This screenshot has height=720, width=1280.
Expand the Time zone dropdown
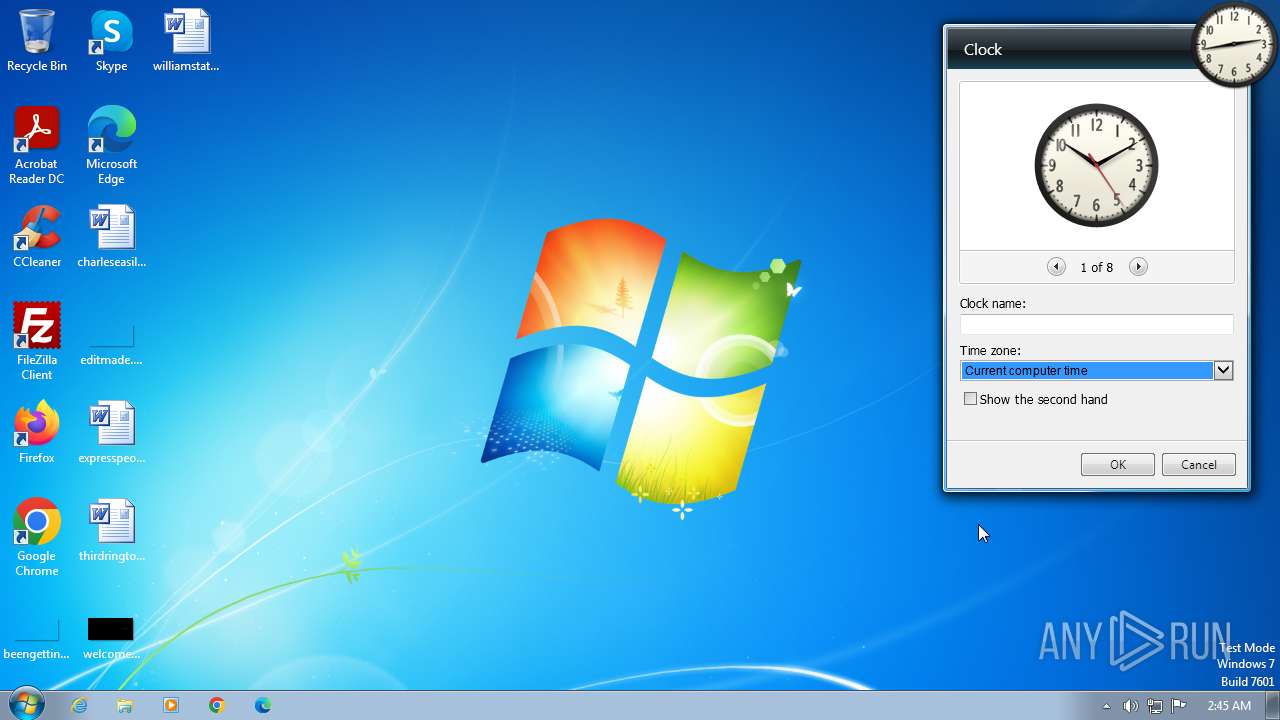[1223, 371]
